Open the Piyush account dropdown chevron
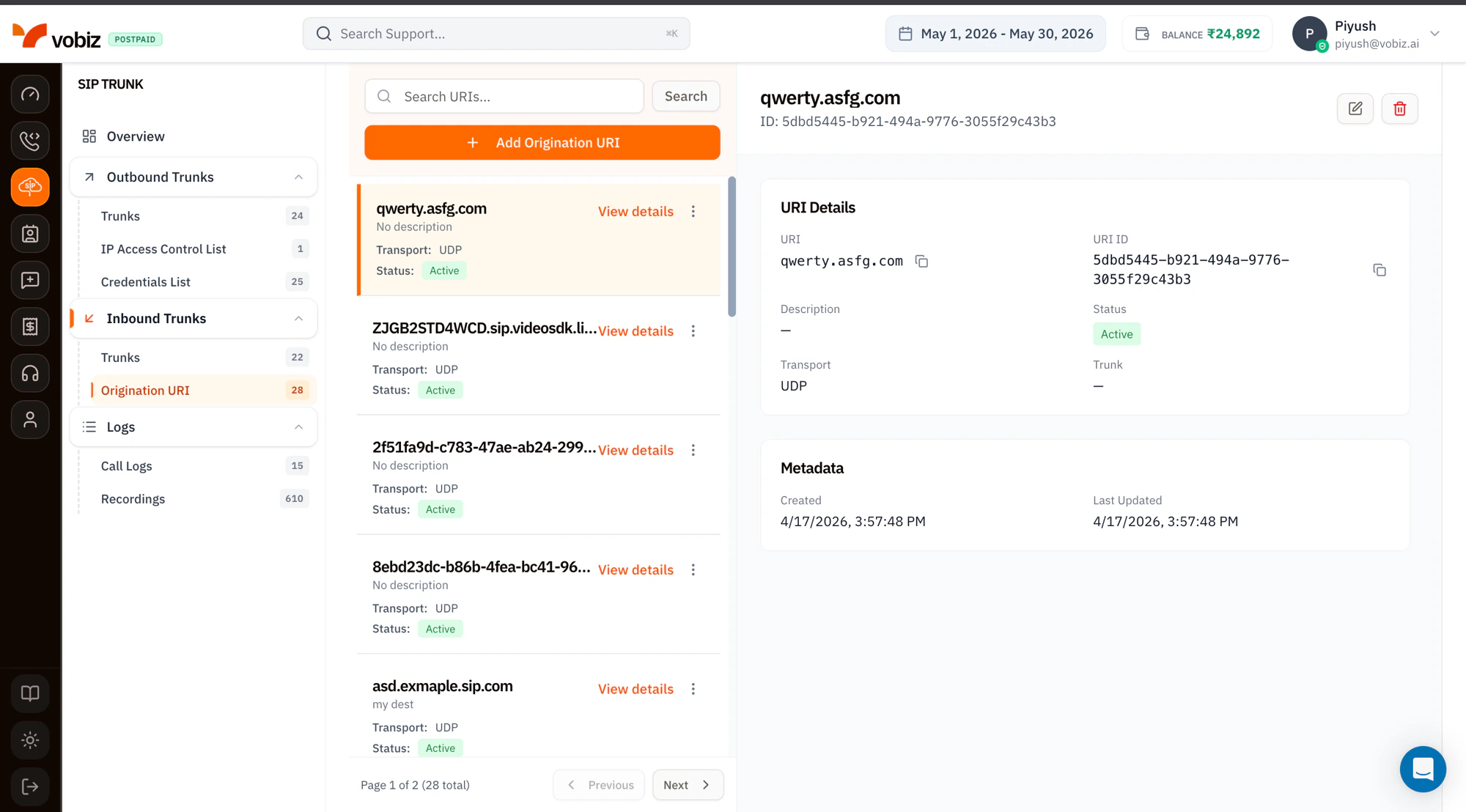The width and height of the screenshot is (1466, 812). 1435,34
